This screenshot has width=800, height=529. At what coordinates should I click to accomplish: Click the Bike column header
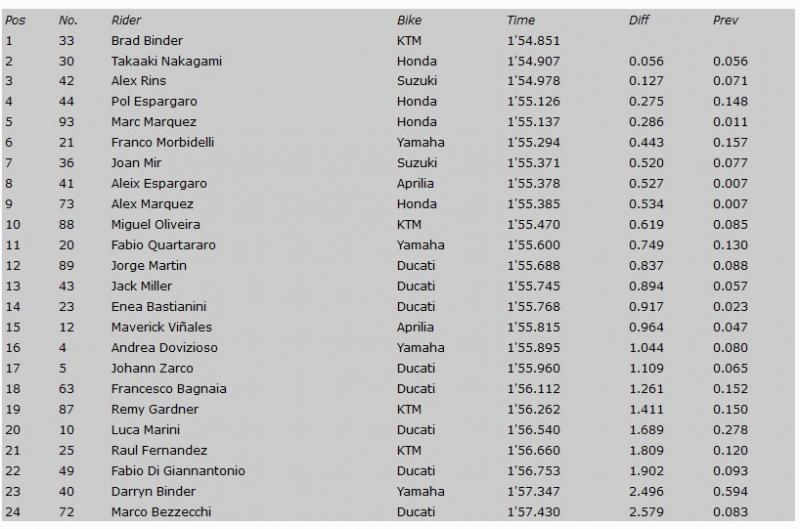[409, 20]
